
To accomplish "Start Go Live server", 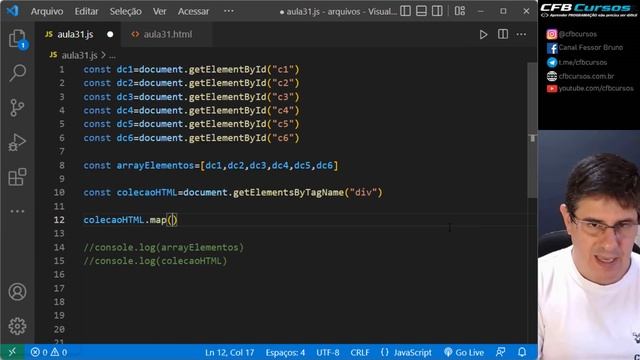I will [464, 352].
